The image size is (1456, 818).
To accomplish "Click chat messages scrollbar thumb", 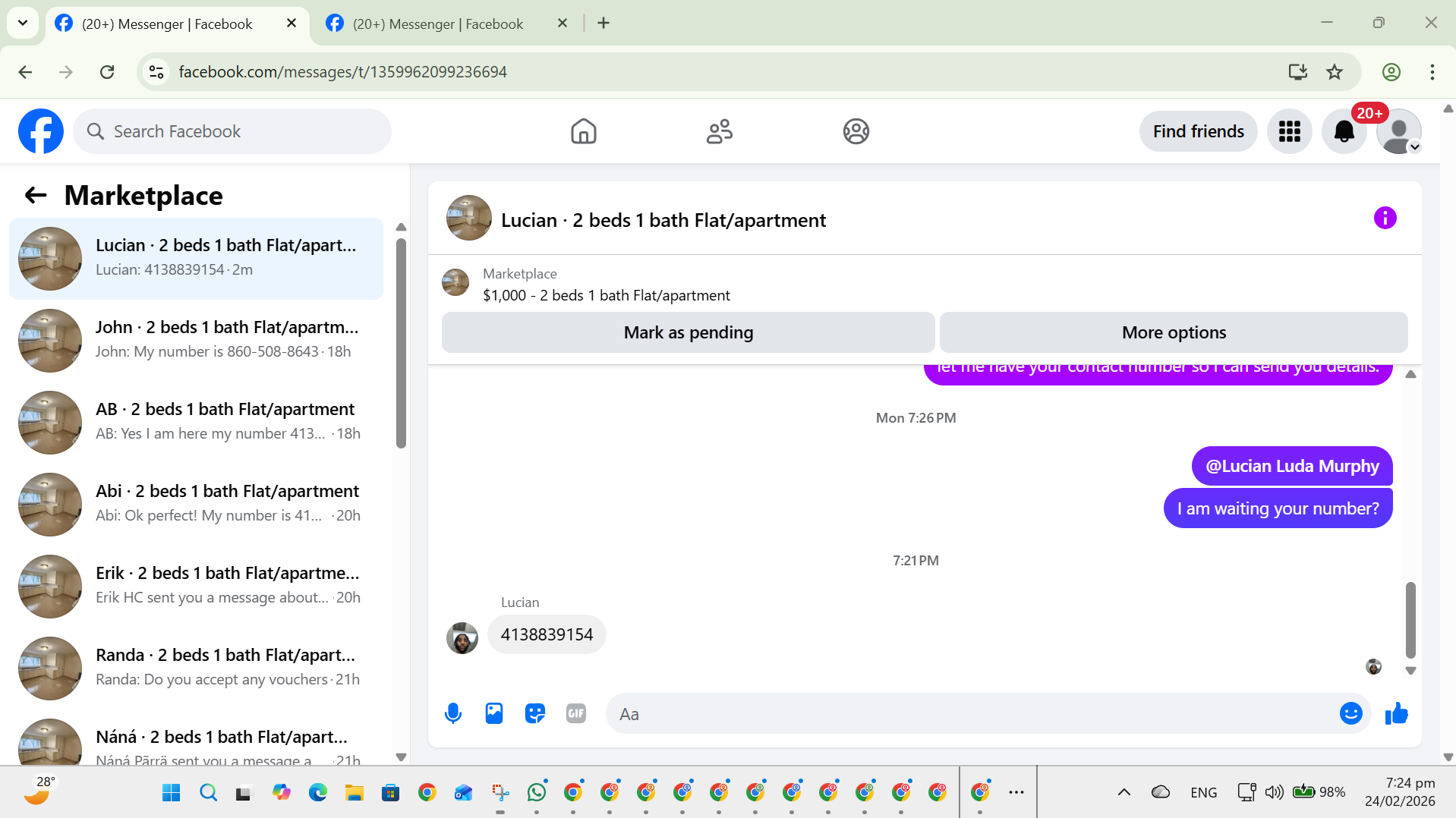I will click(x=1410, y=620).
